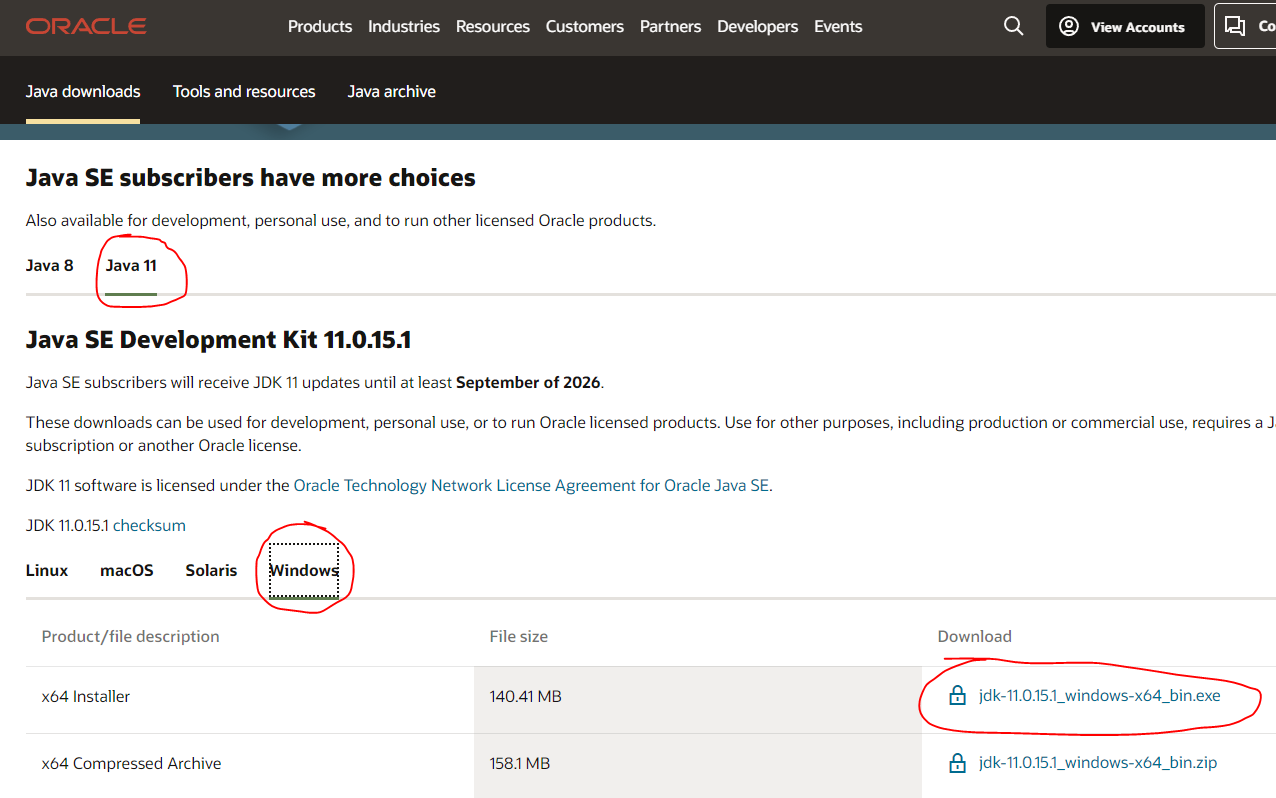Select the Java 11 tab

pyautogui.click(x=131, y=265)
